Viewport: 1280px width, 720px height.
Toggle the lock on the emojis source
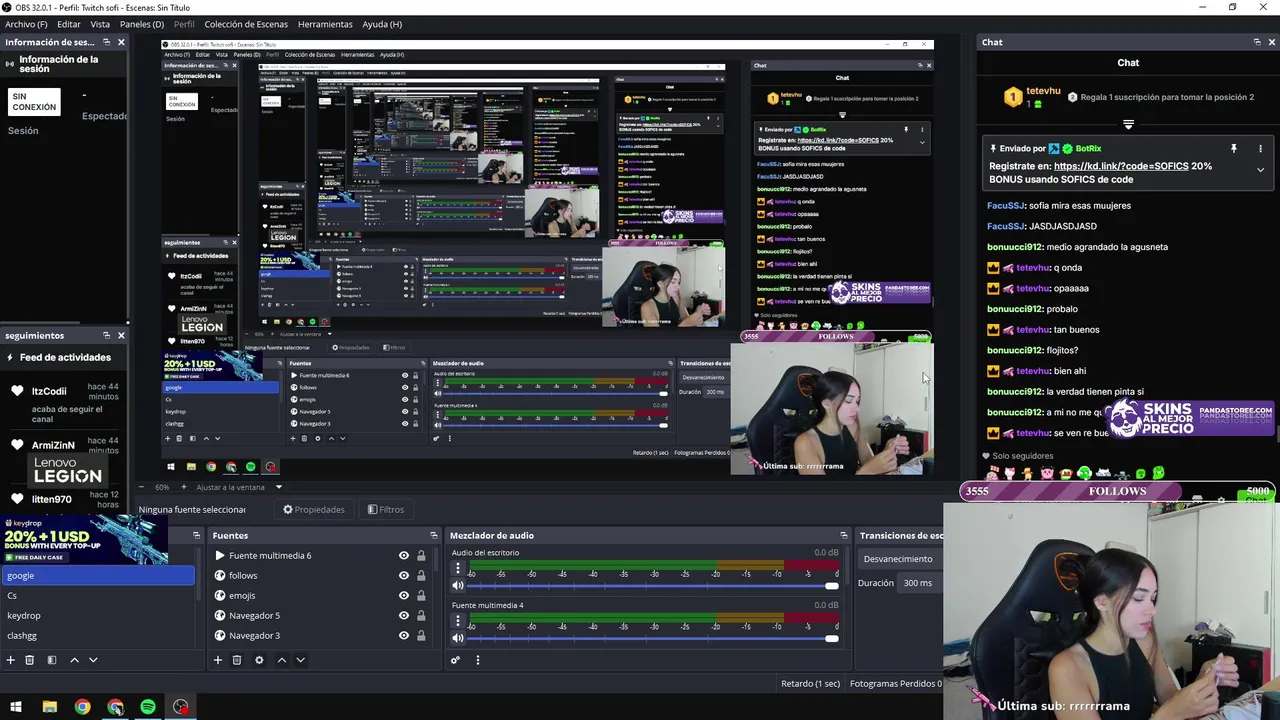[421, 596]
